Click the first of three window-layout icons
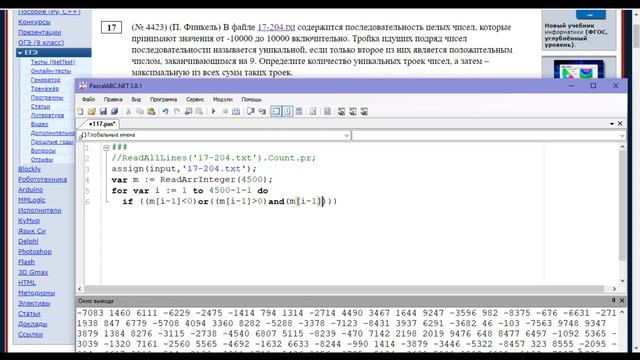The width and height of the screenshot is (640, 360). (x=341, y=111)
